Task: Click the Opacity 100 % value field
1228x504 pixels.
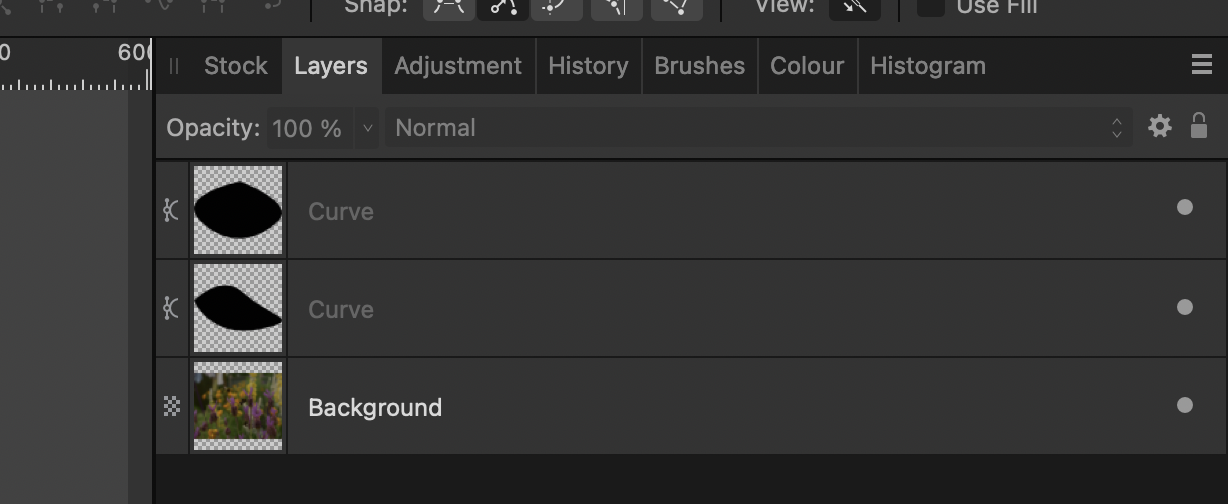Action: 307,128
